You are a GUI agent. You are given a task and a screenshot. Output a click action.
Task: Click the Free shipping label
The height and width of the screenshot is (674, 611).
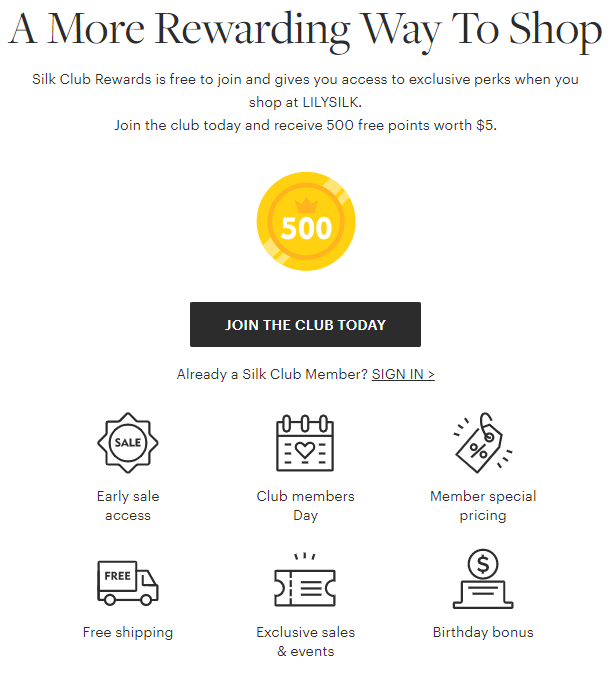click(128, 632)
